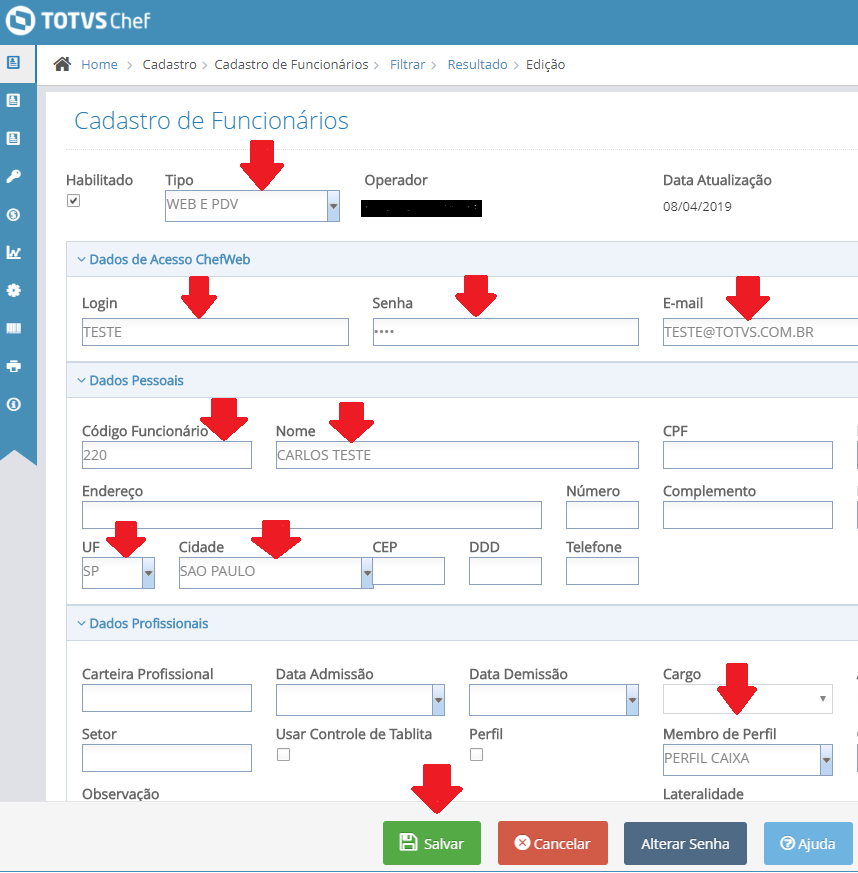
Task: Click the E-mail input field
Action: click(761, 332)
